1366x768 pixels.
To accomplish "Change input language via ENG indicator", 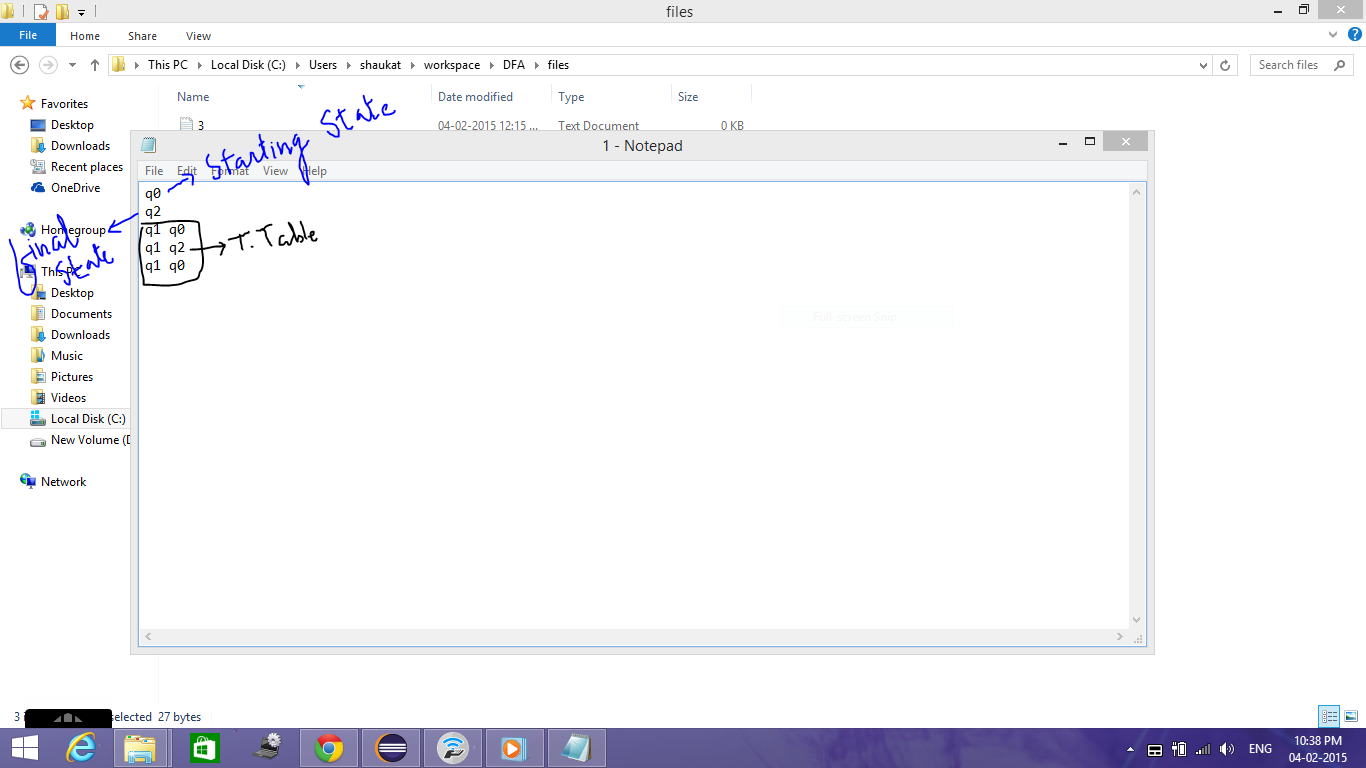I will [x=1259, y=748].
